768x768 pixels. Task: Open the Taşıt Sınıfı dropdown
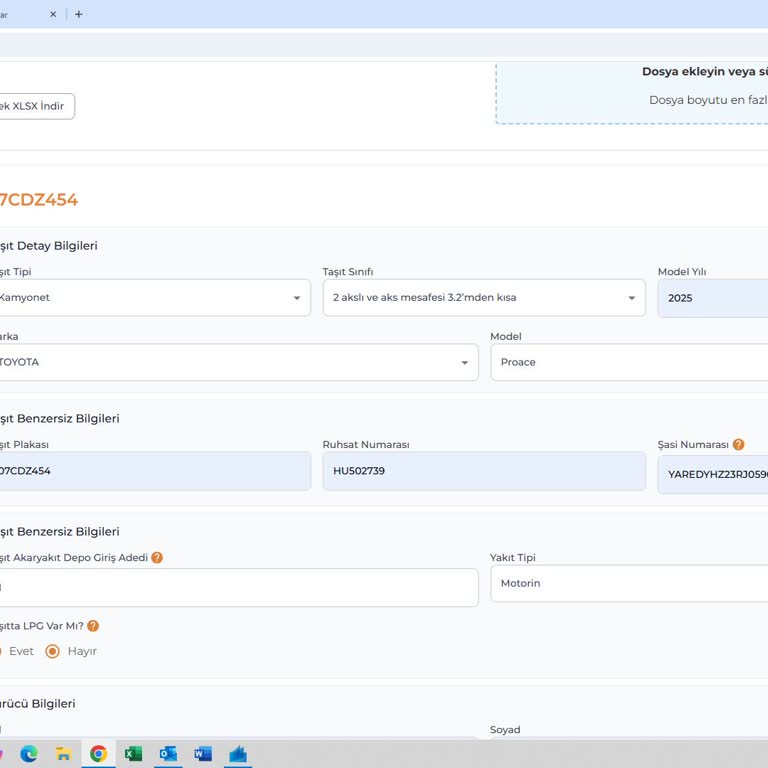[631, 298]
